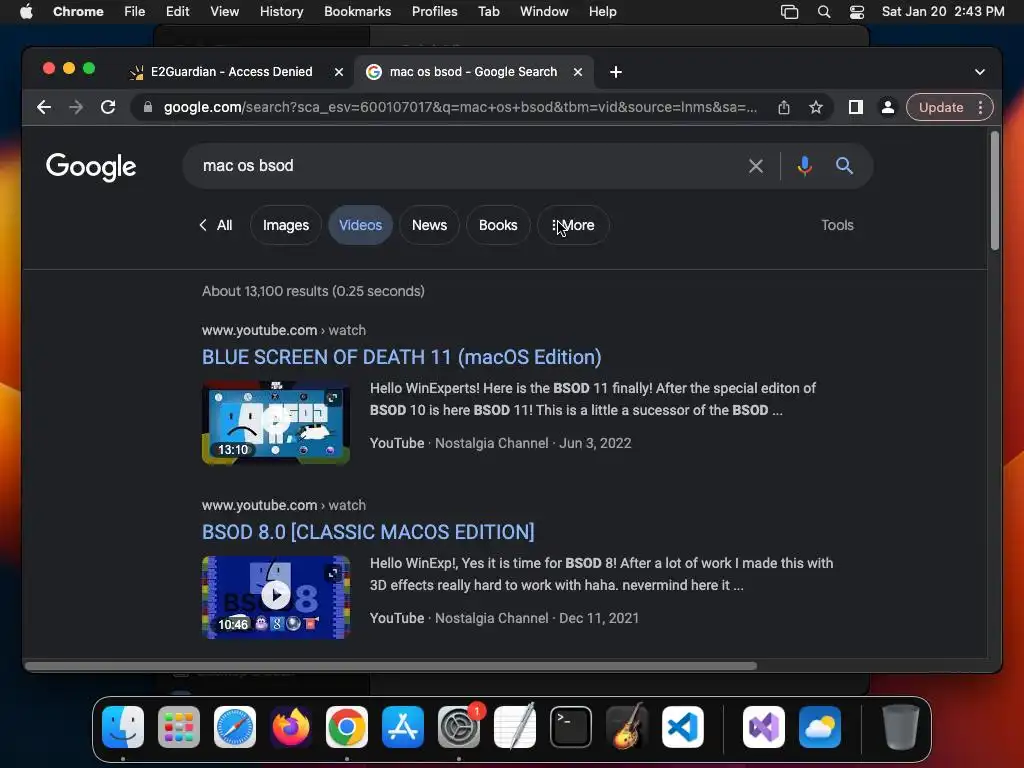Open the View menu
1024x768 pixels.
click(x=224, y=12)
